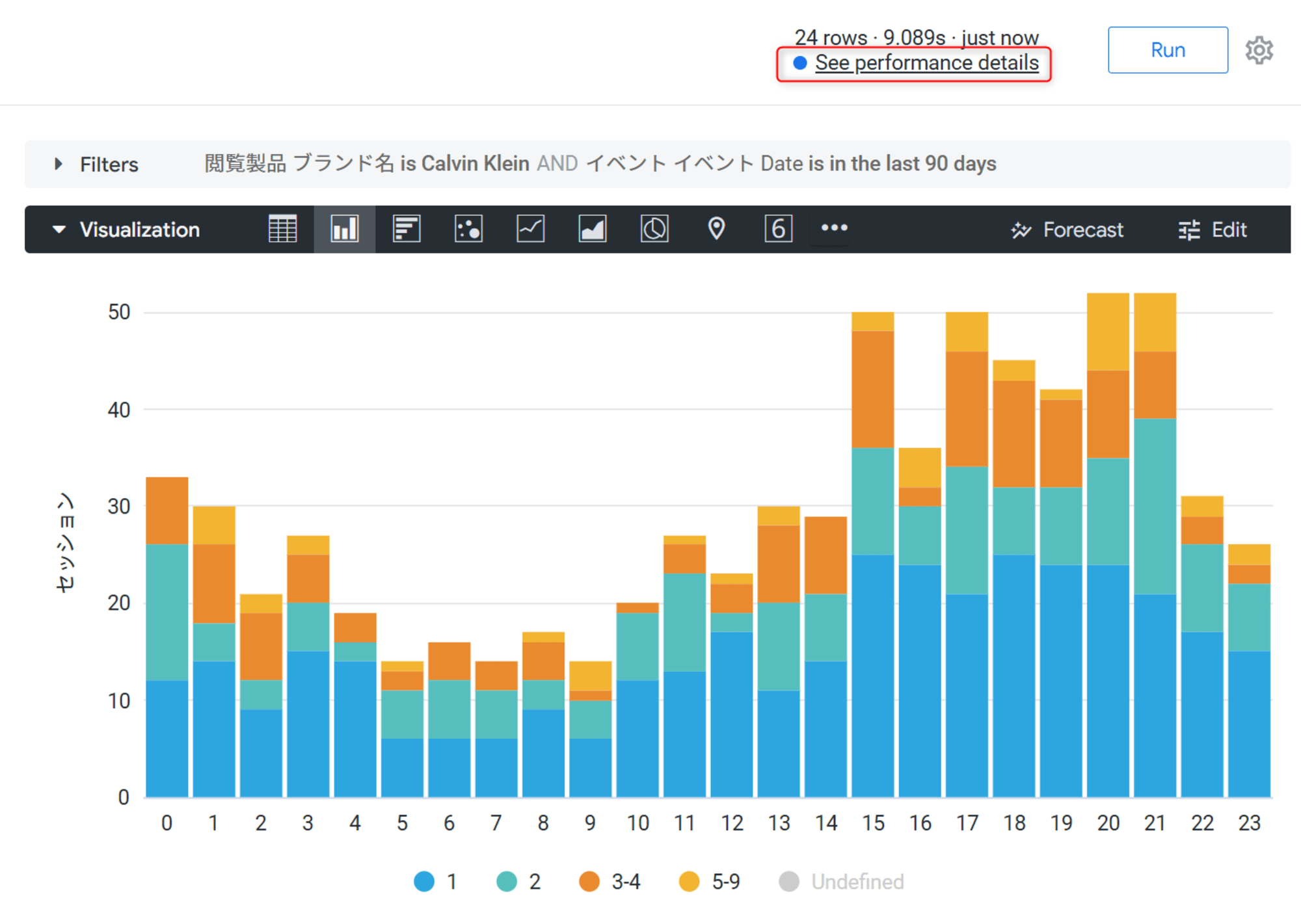
Task: Open See performance details link
Action: pyautogui.click(x=927, y=63)
